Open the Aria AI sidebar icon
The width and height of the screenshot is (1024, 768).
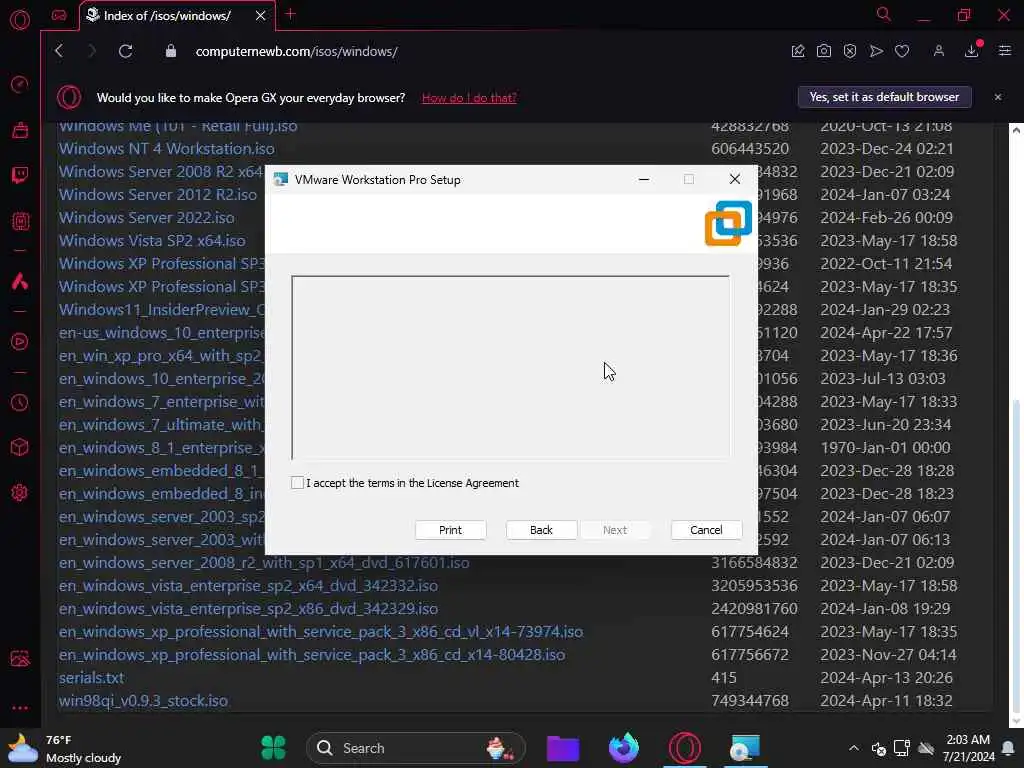tap(20, 281)
